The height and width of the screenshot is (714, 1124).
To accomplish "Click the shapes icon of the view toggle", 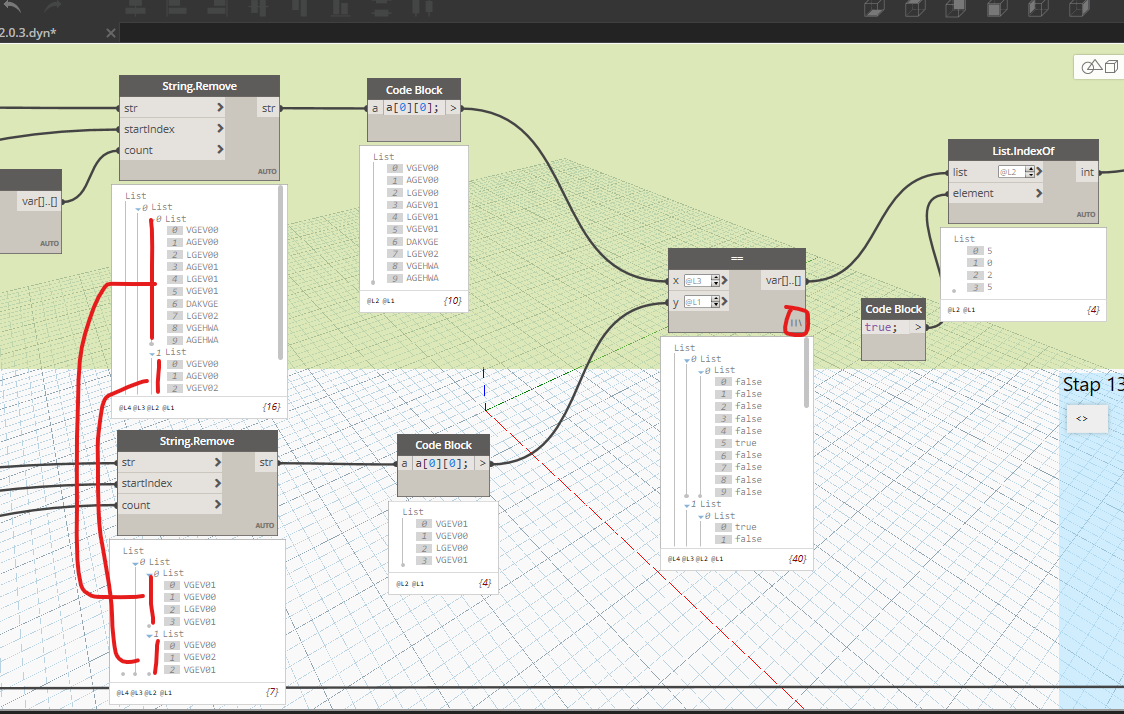I will tap(1091, 67).
